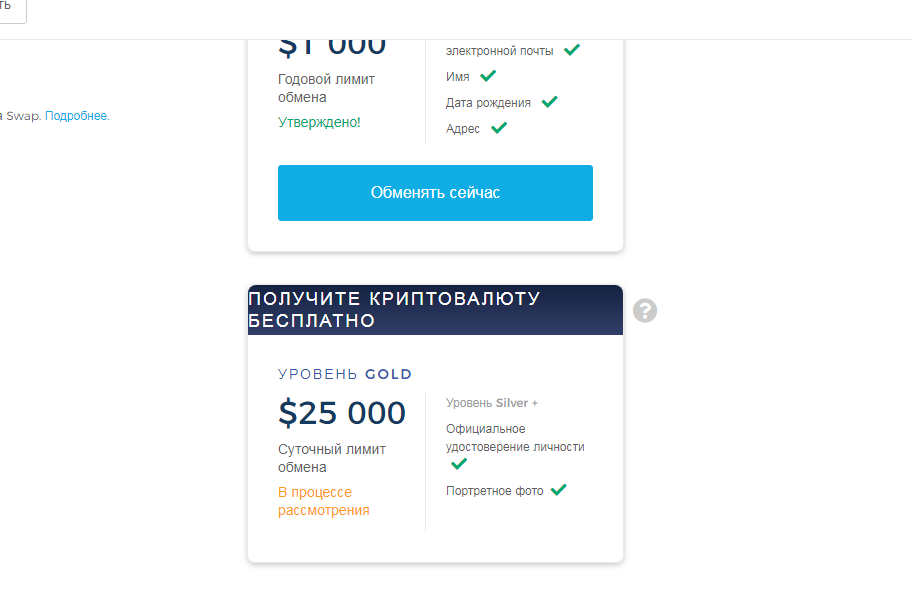Click the Получите криптовалюту бесплатно banner
This screenshot has height=610, width=913.
point(435,310)
